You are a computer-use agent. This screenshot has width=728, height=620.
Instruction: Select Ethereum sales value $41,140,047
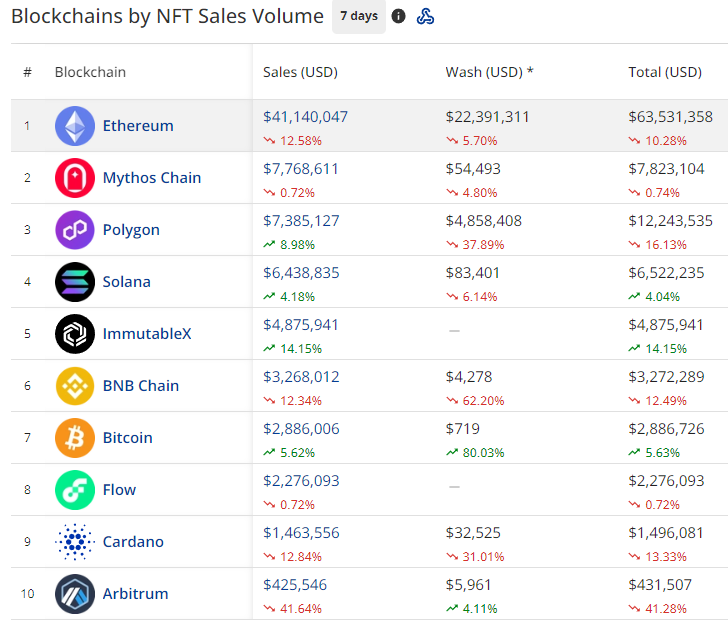[x=305, y=117]
